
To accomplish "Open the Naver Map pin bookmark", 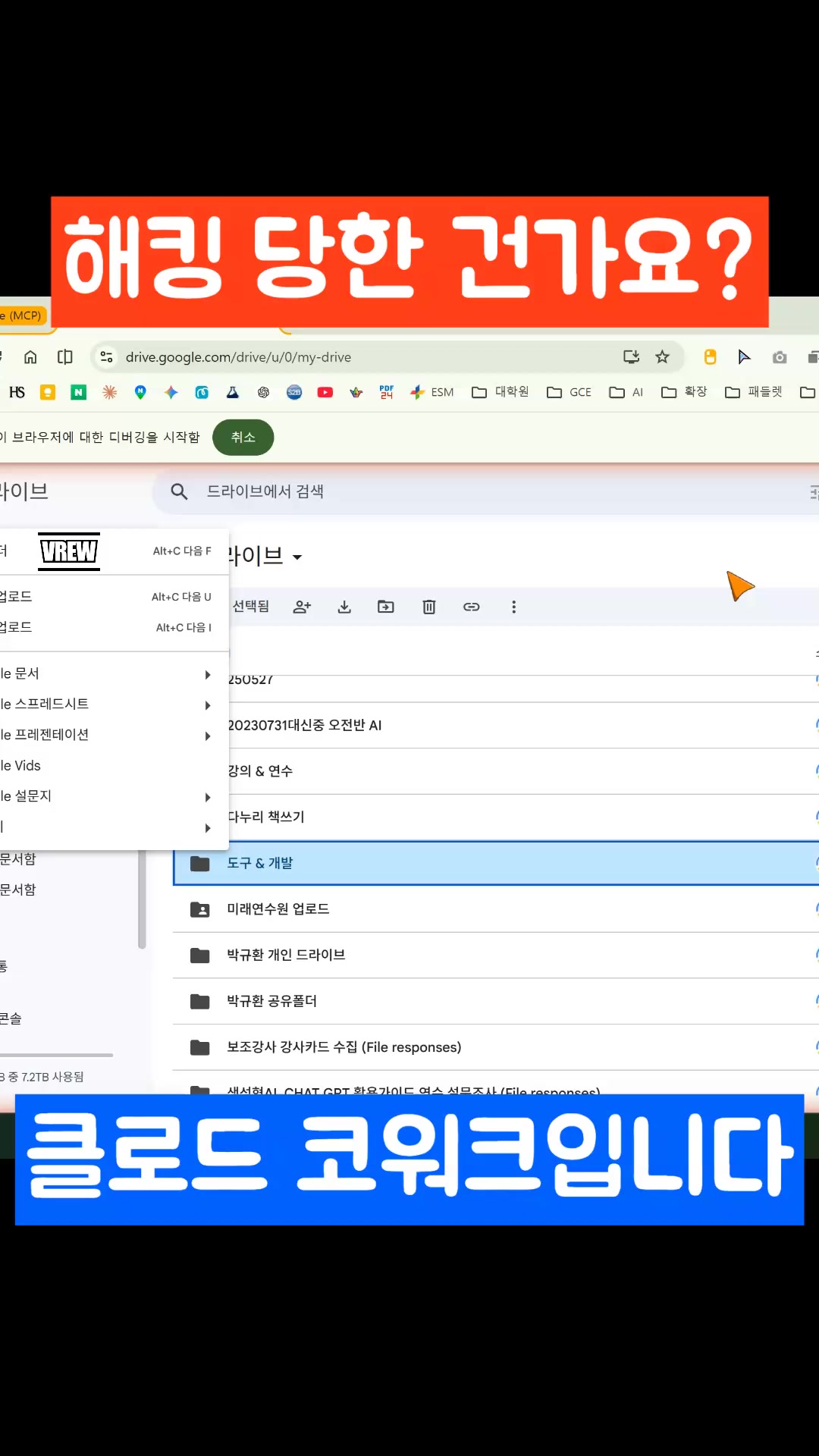I will (x=140, y=392).
